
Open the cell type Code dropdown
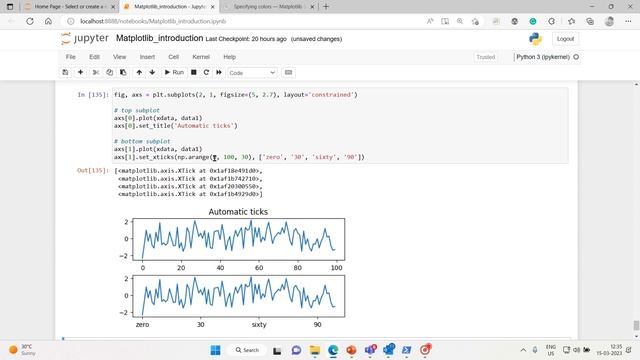[x=252, y=73]
